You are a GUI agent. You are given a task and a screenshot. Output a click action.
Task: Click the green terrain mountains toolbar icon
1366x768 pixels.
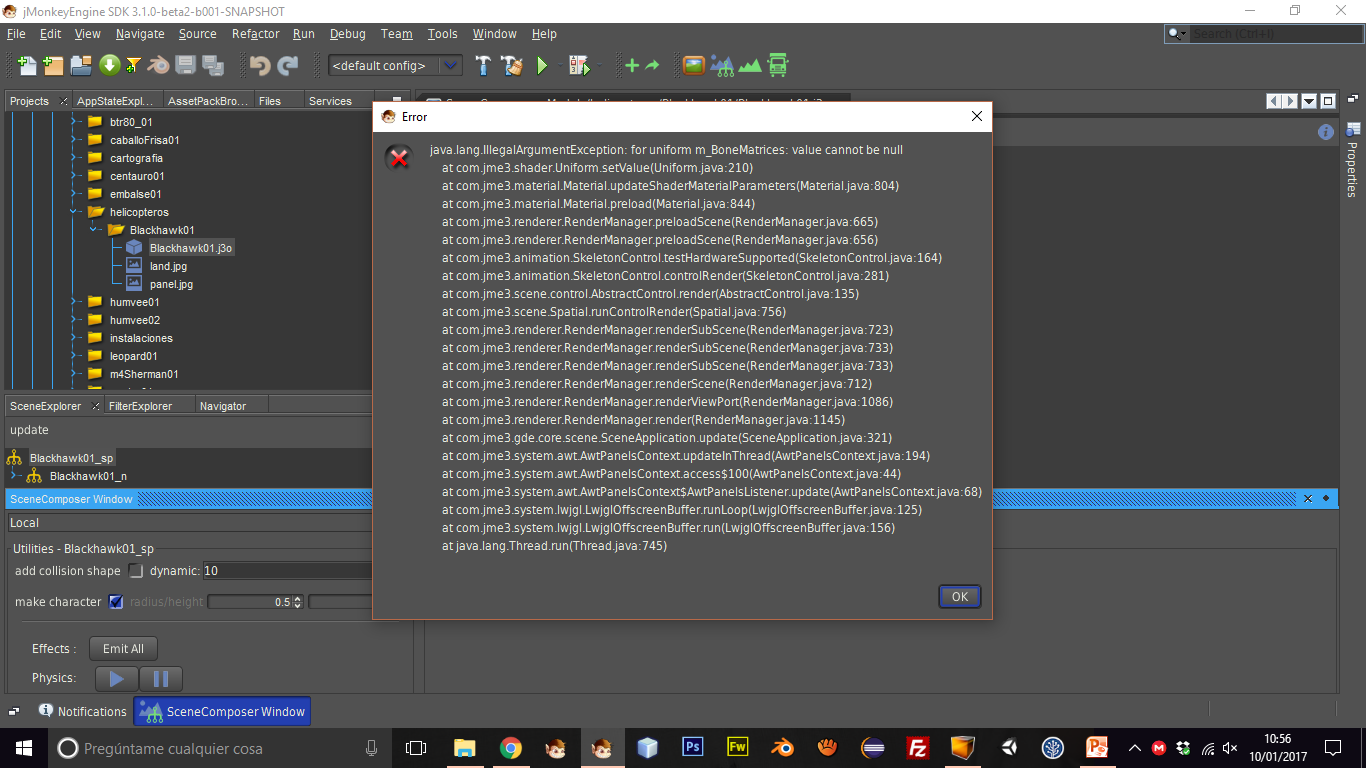click(x=750, y=66)
